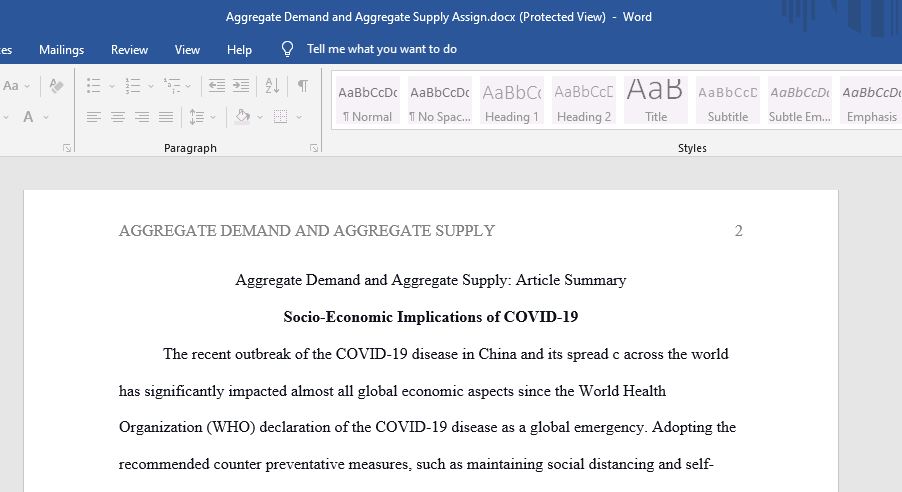Screen dimensions: 902x492
Task: Increase paragraph indent
Action: [x=241, y=86]
